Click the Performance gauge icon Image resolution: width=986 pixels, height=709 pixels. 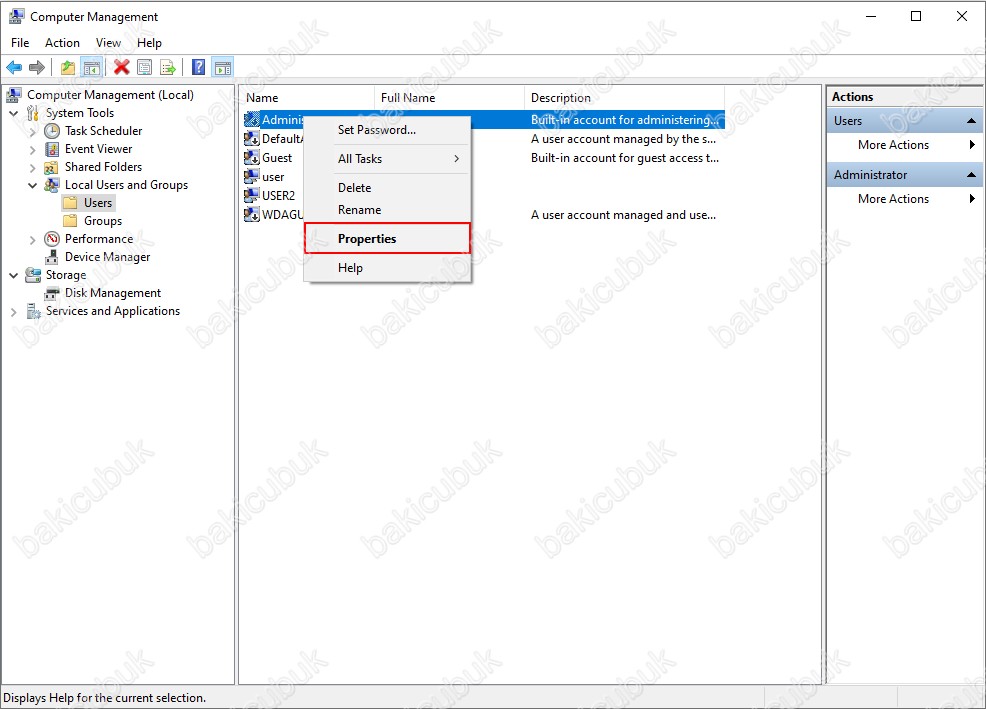click(52, 239)
